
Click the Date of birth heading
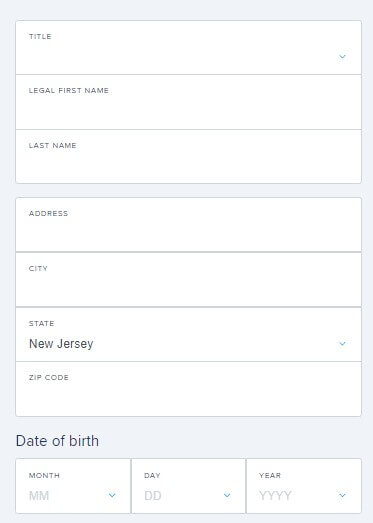click(57, 441)
